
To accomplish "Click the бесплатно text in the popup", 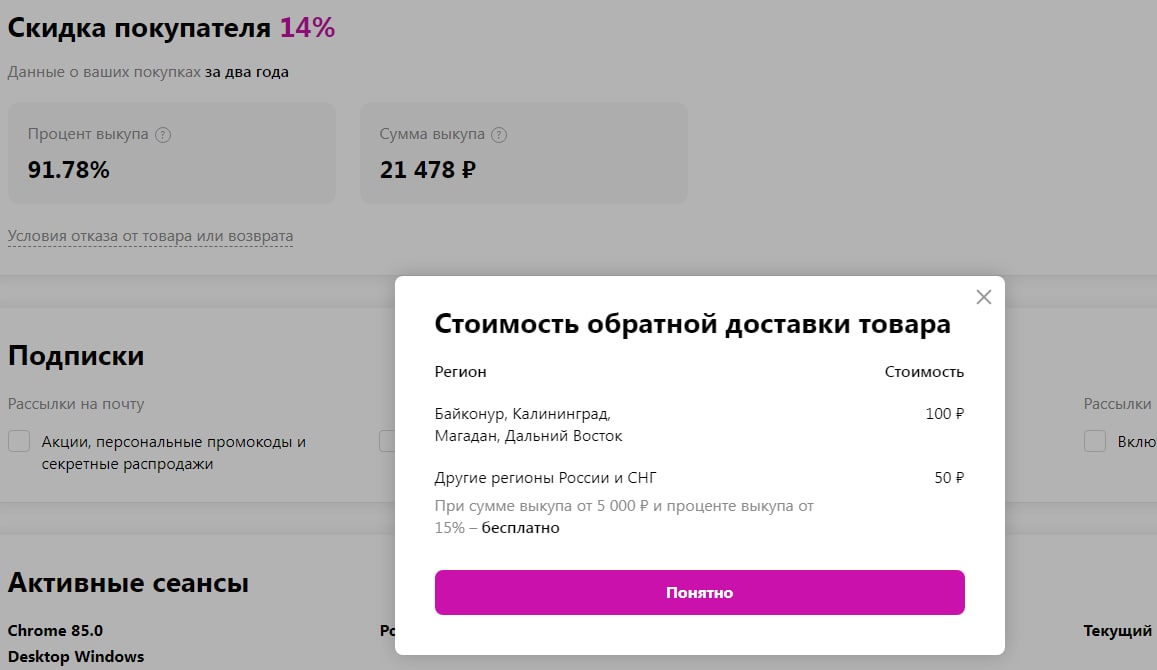I will point(520,528).
